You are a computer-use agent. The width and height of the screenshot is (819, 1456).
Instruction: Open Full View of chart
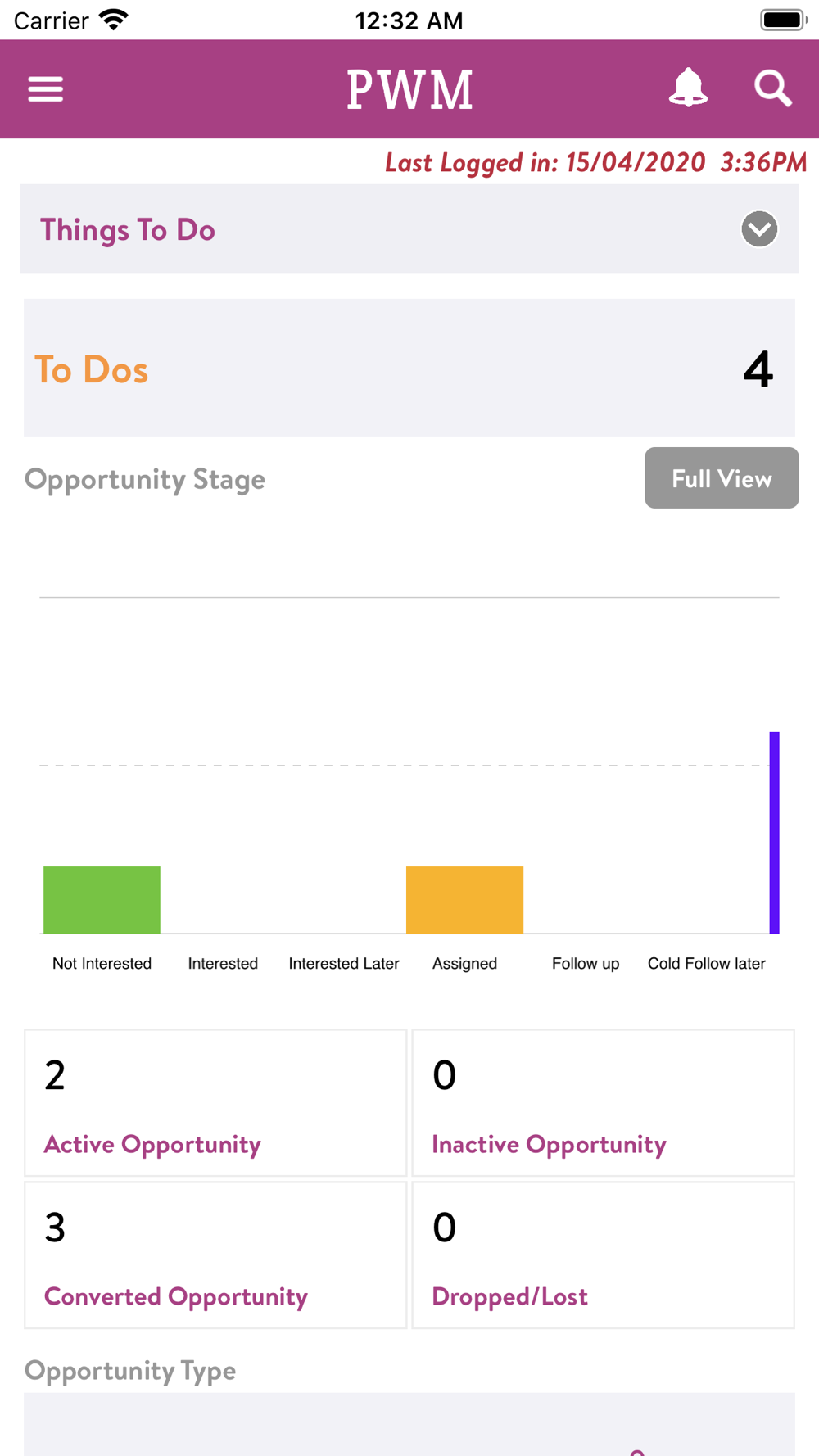click(722, 477)
